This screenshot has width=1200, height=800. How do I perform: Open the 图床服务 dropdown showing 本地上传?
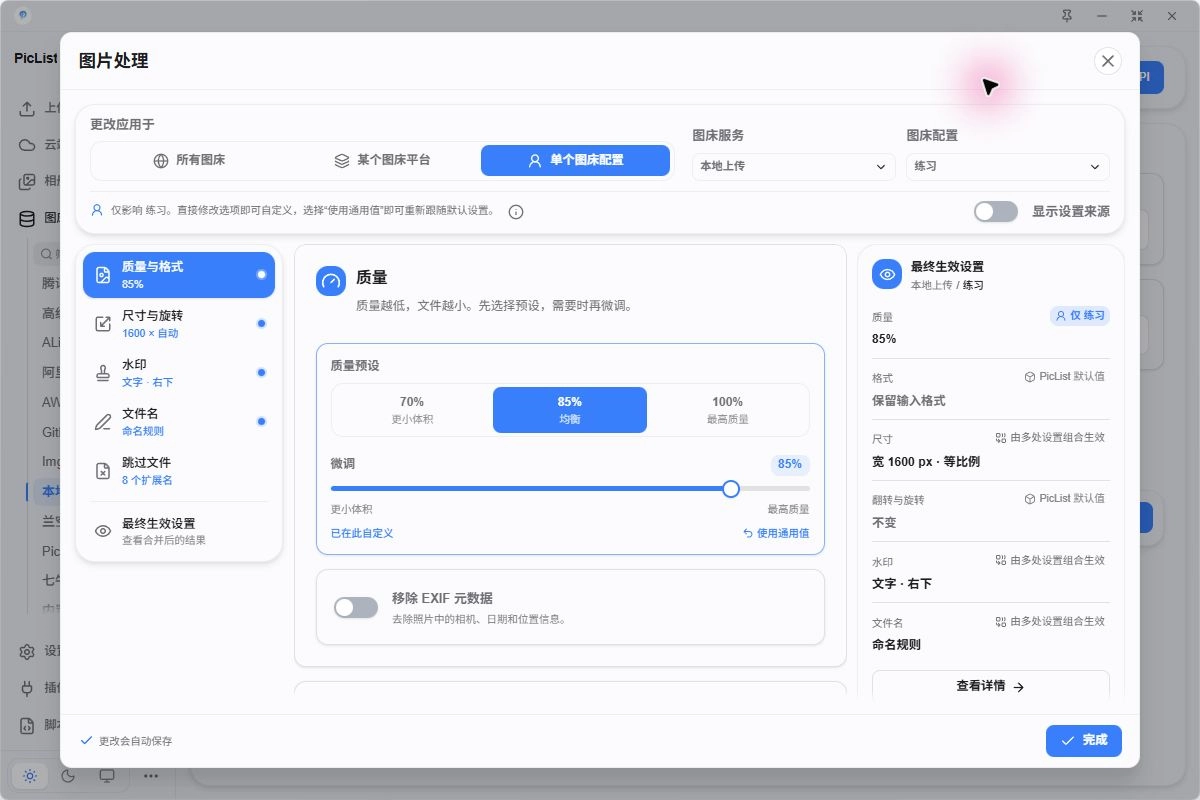(x=793, y=166)
